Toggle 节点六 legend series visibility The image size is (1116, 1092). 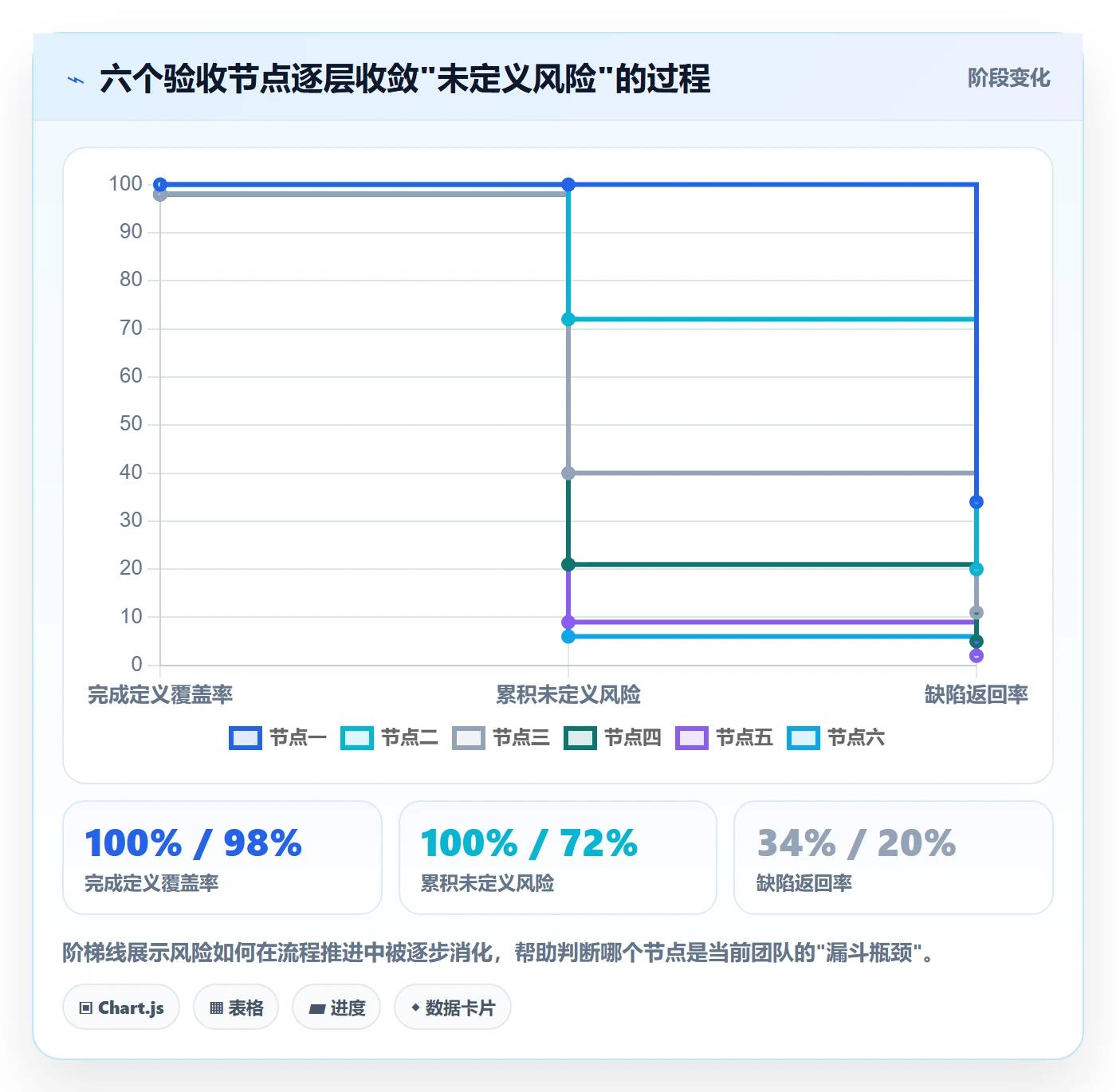(835, 738)
